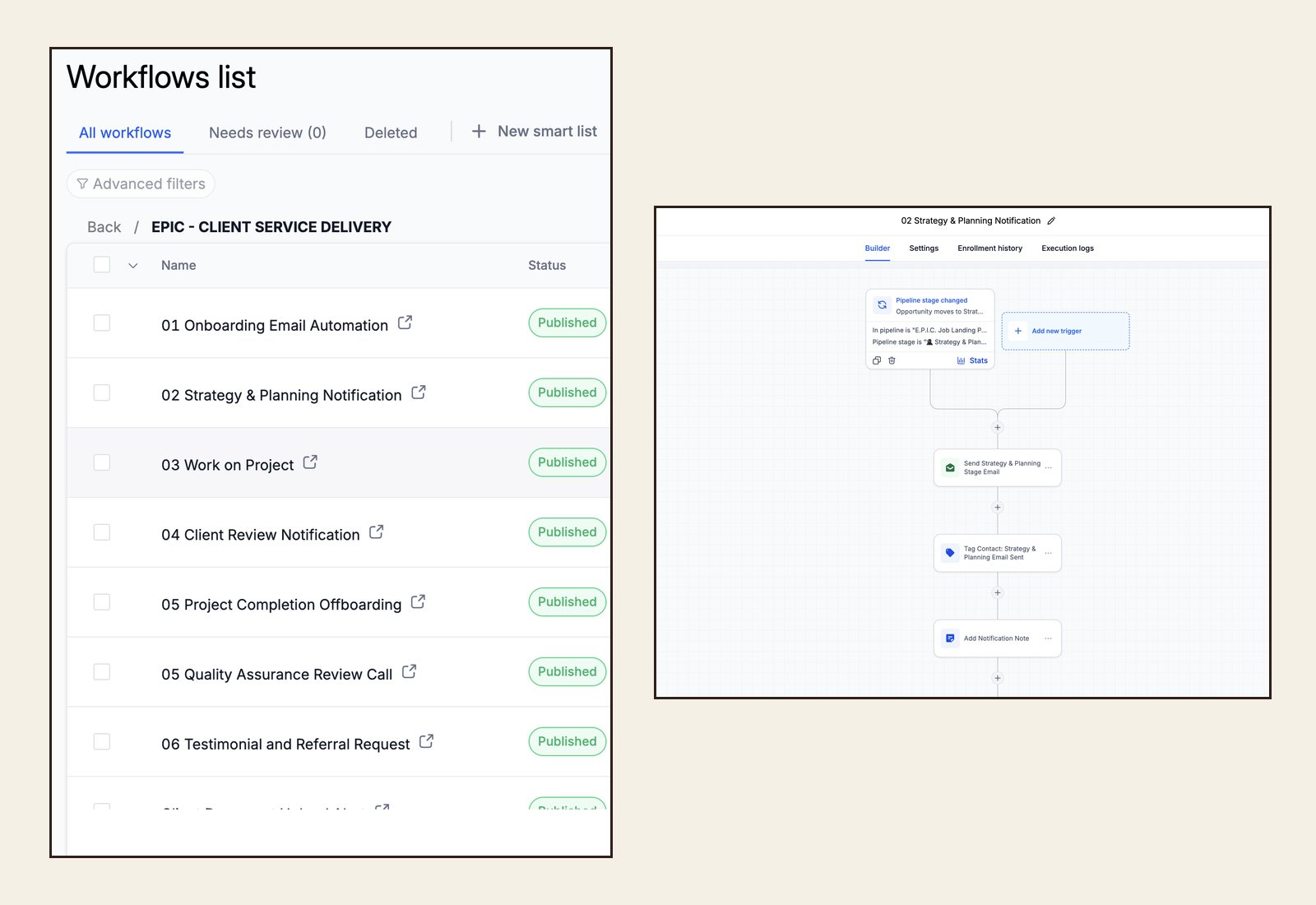Viewport: 1316px width, 905px height.
Task: Open the Pipeline stage changed trigger title
Action: (x=931, y=300)
